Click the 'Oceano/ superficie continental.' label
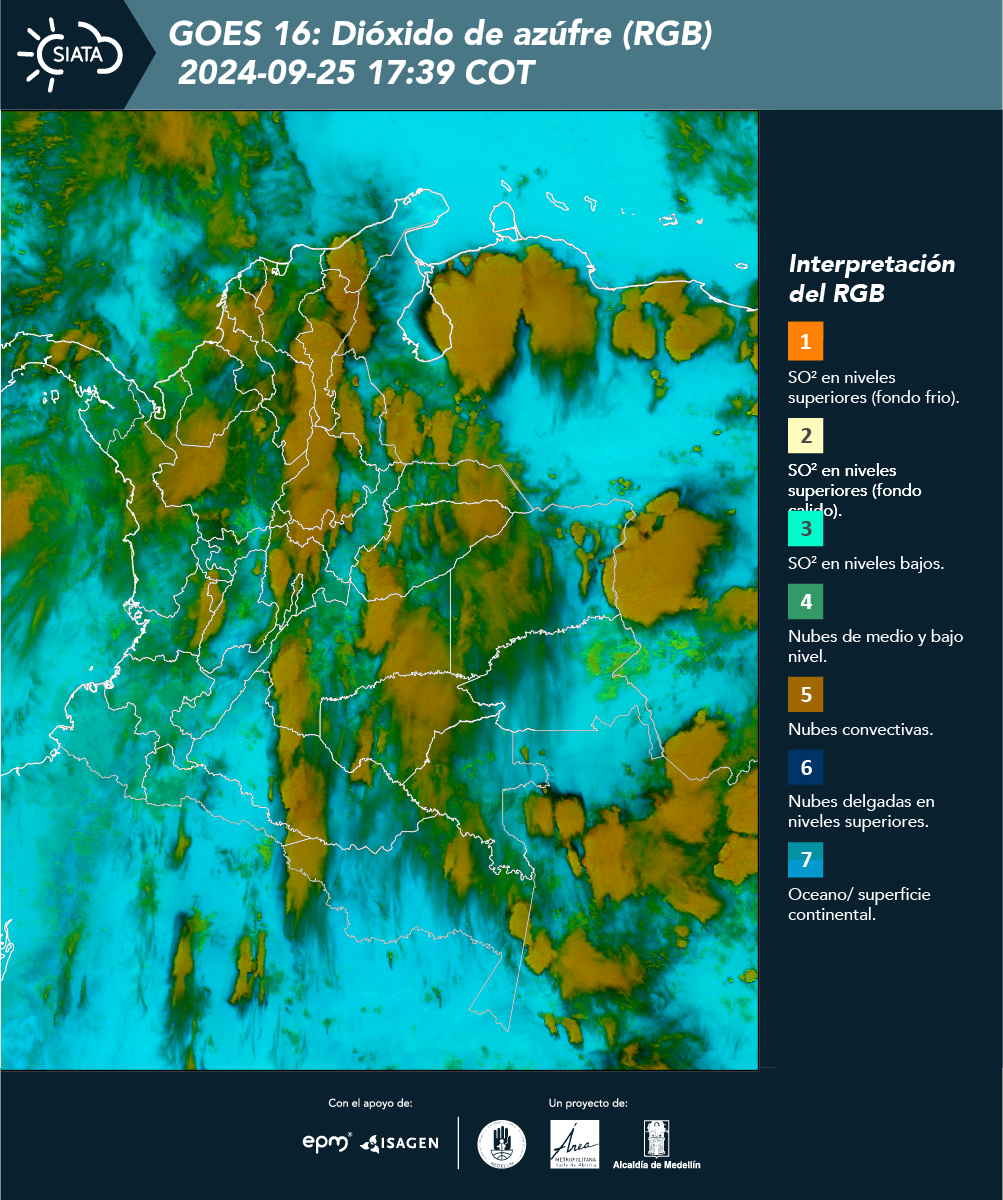The height and width of the screenshot is (1200, 1003). pos(859,904)
